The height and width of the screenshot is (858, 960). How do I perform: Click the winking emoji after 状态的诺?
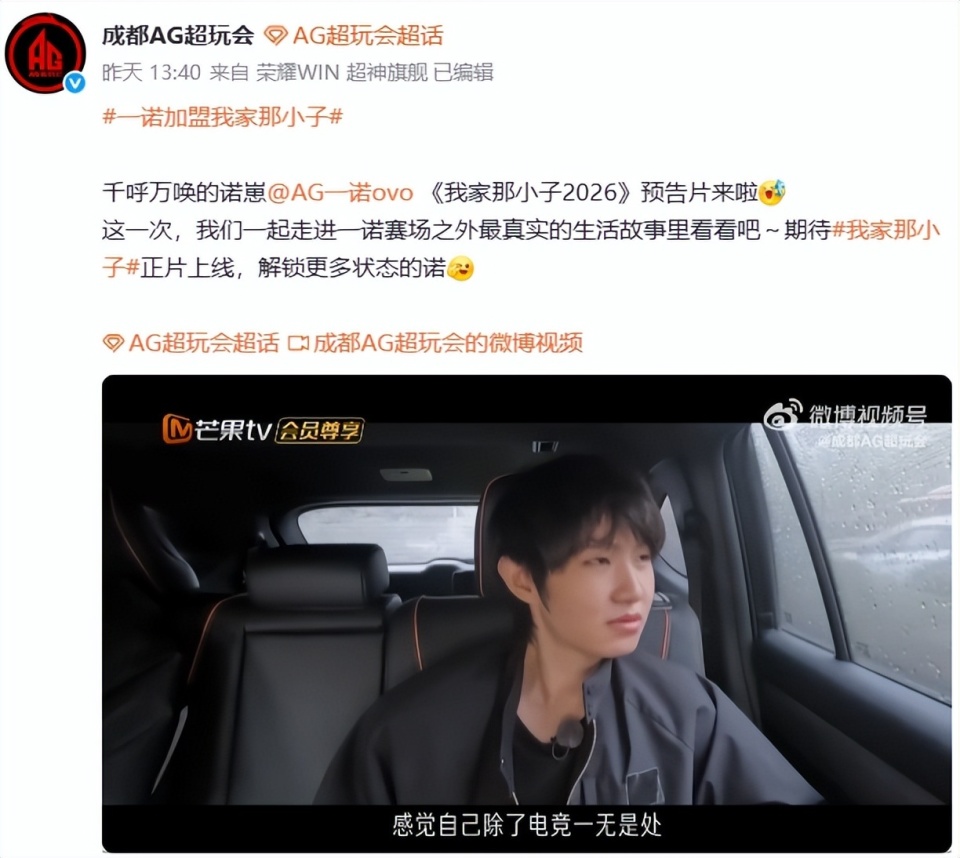pyautogui.click(x=460, y=268)
